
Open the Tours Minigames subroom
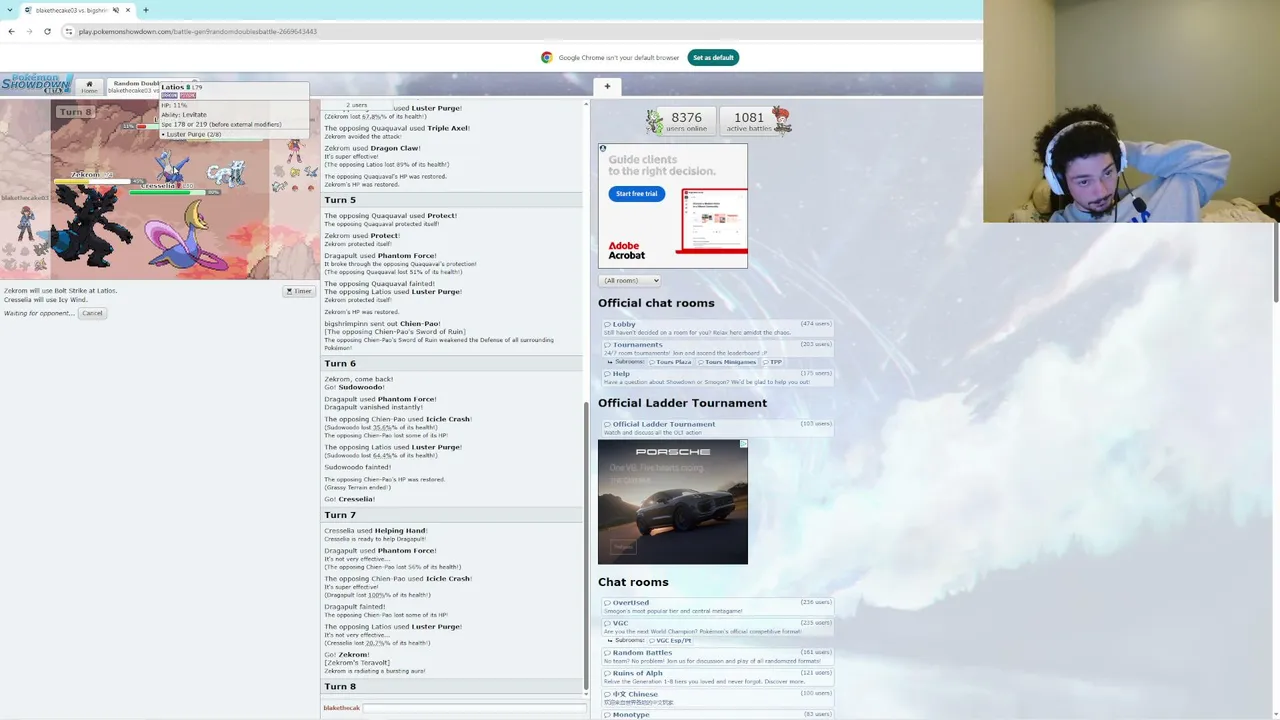tap(728, 362)
